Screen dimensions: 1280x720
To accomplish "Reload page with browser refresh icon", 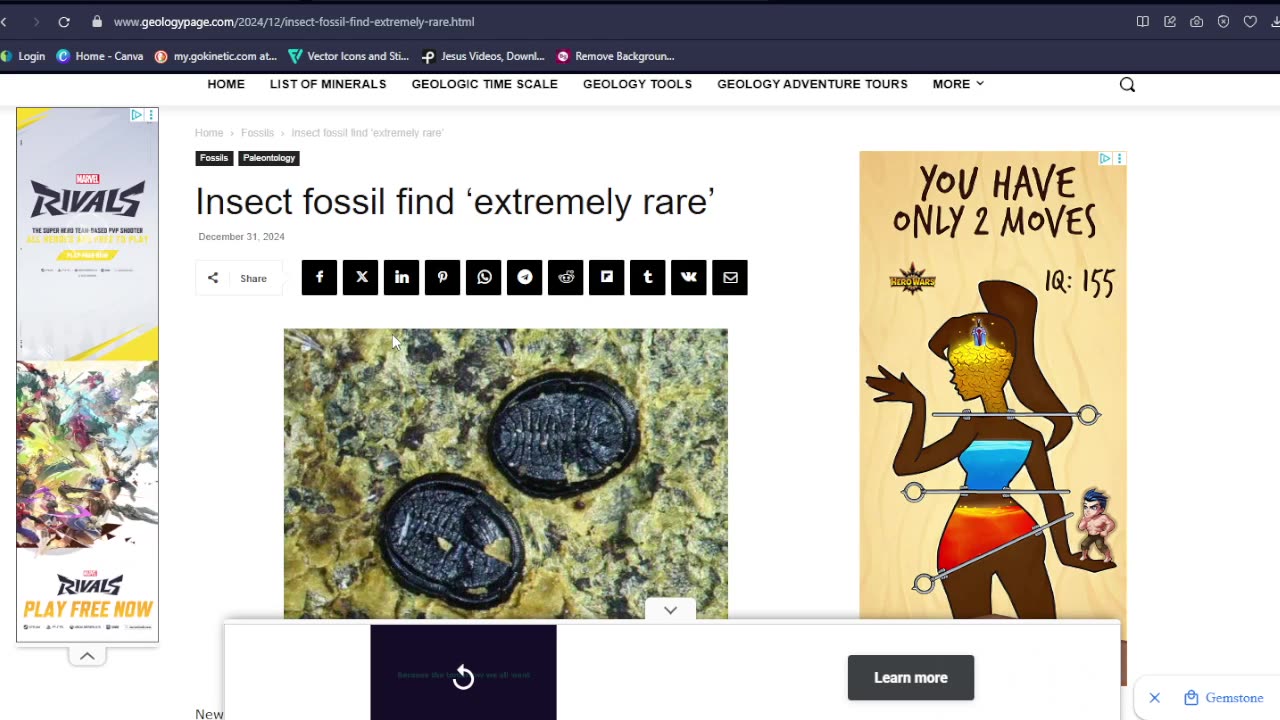I will pos(64,21).
